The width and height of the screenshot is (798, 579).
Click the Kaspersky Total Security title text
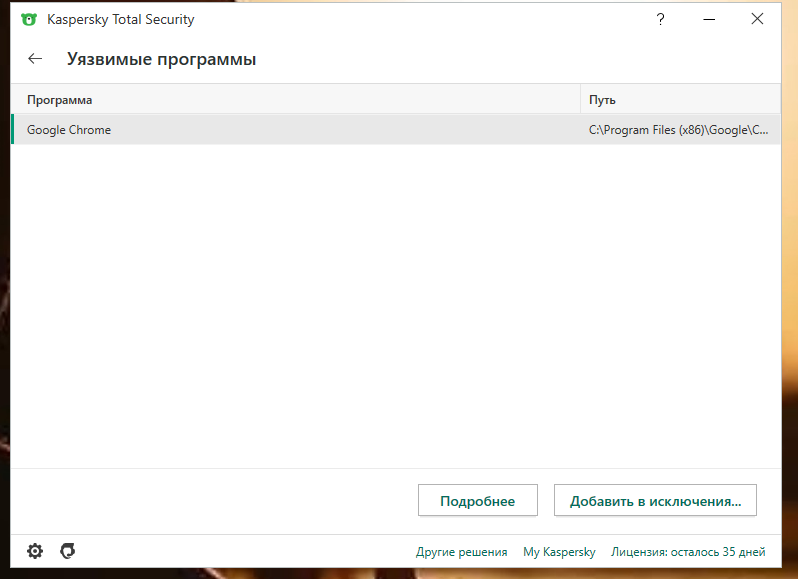[x=121, y=19]
